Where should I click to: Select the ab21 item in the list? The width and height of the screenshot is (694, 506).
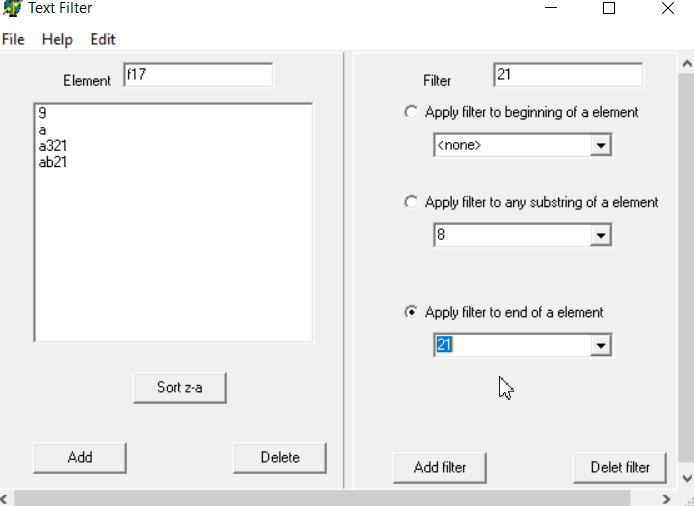pyautogui.click(x=53, y=162)
